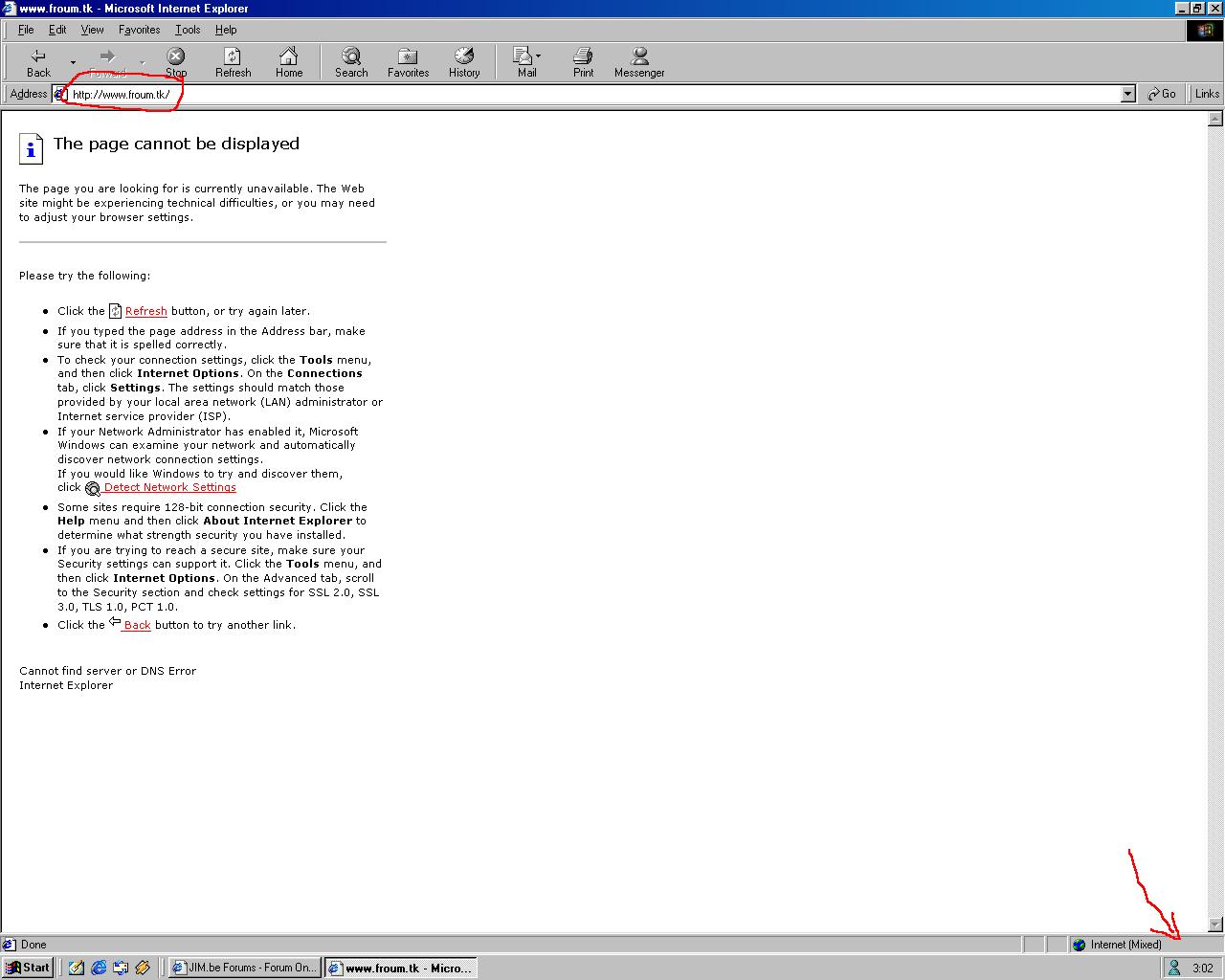Open the Tools menu
The width and height of the screenshot is (1225, 980).
[188, 30]
